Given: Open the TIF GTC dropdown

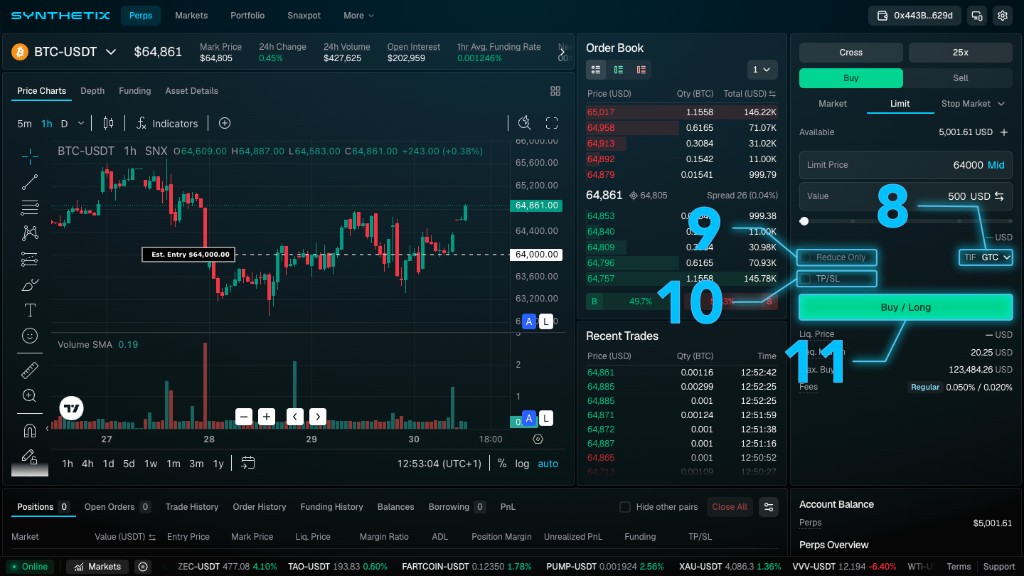Looking at the screenshot, I should (x=986, y=257).
